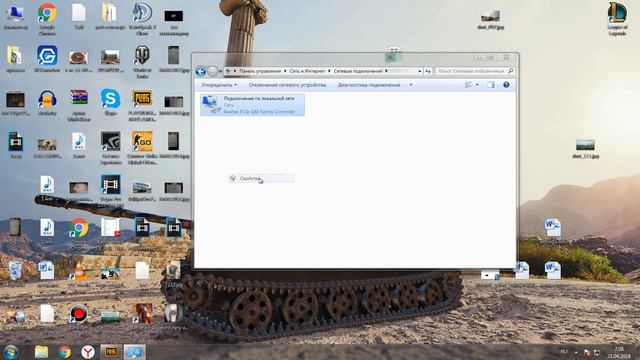Screen dimensions: 640x360
Task: Open Google Chrome from the taskbar
Action: (64, 352)
